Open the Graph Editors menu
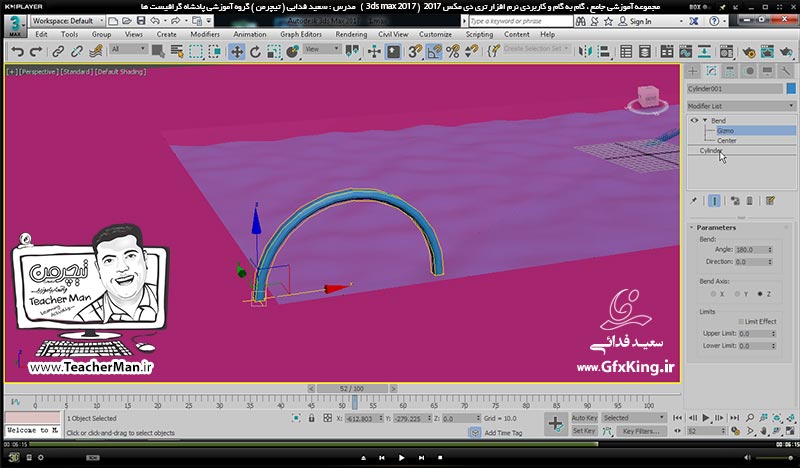 [301, 35]
